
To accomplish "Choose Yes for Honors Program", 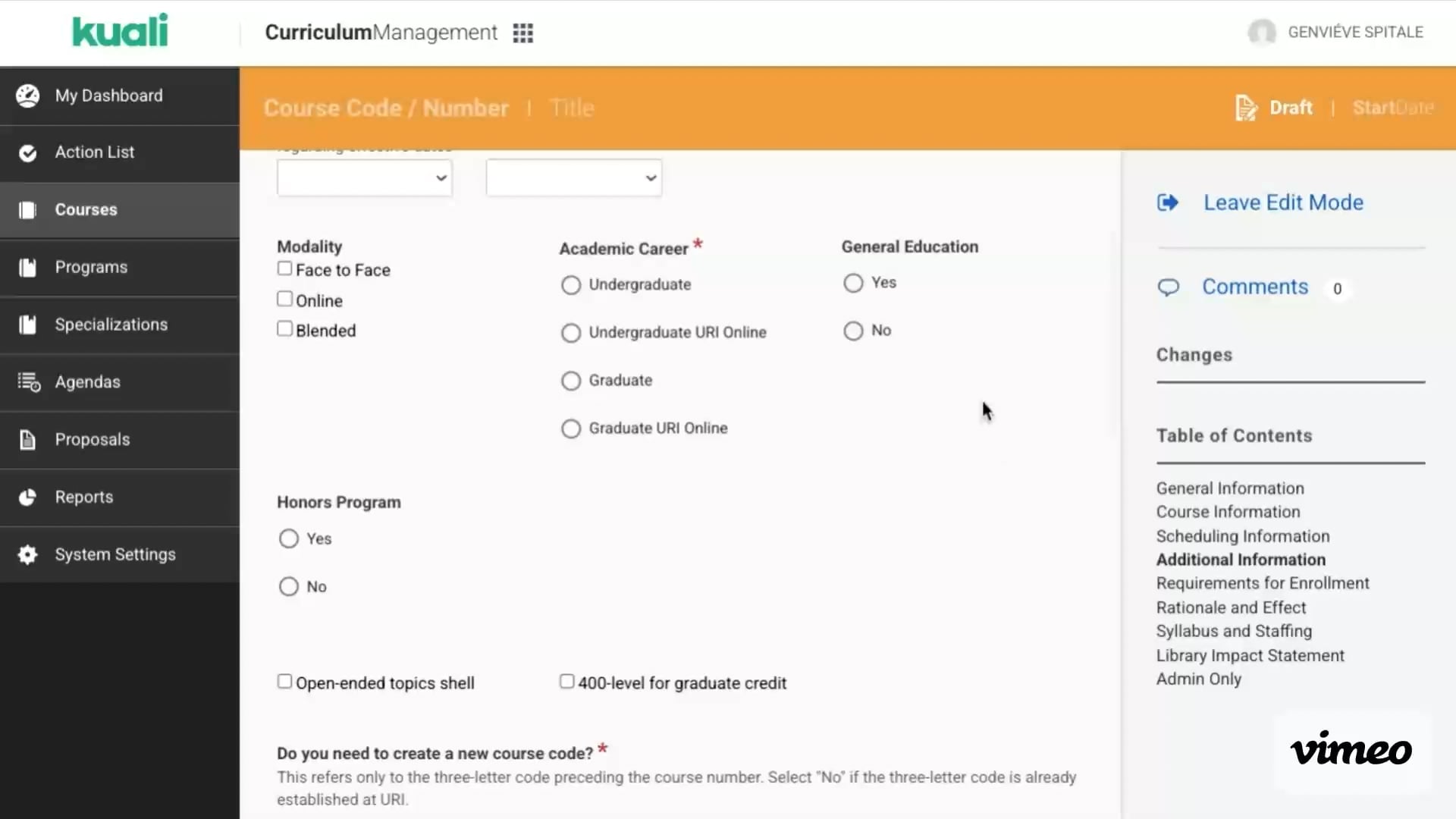I will 289,539.
